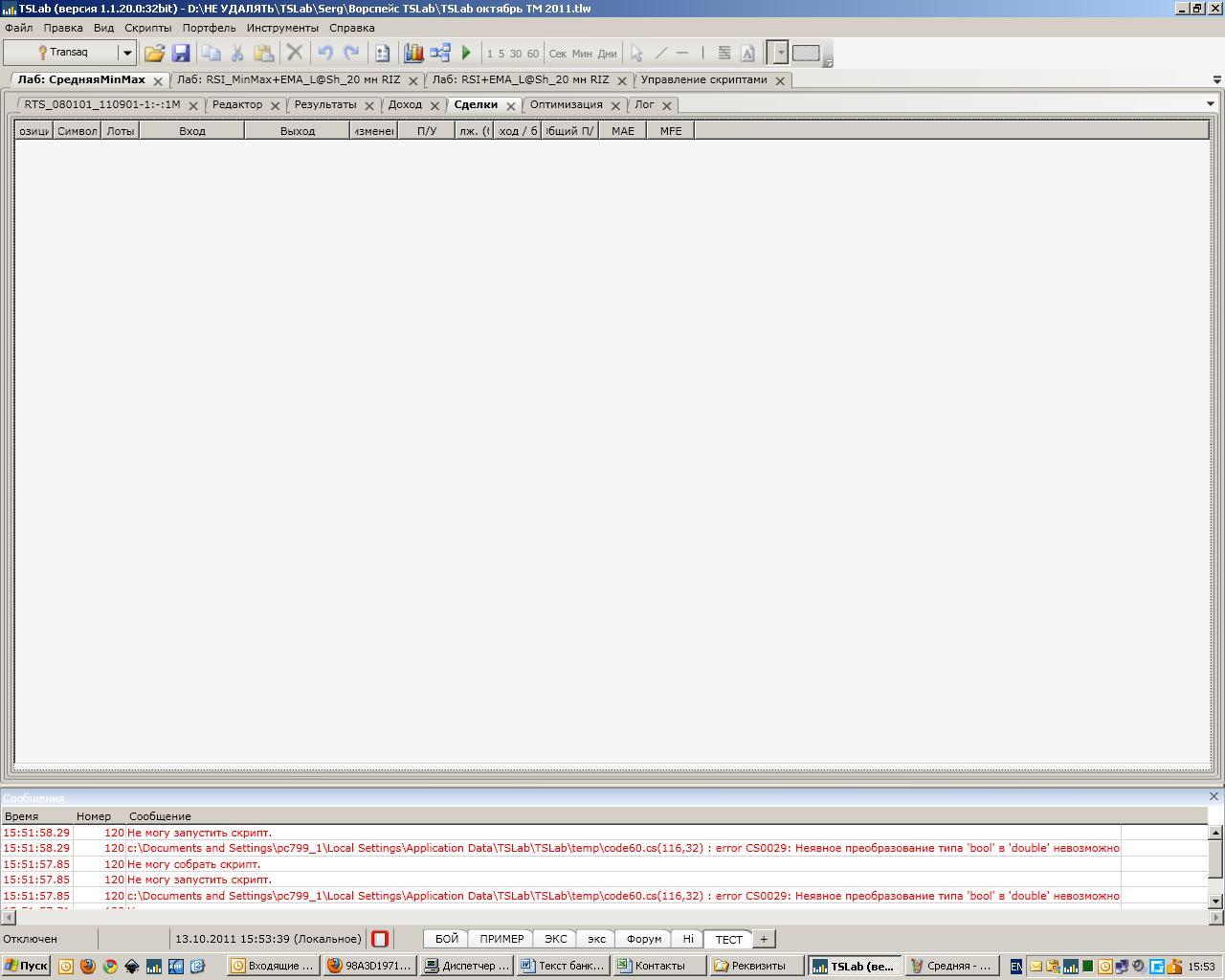
Task: Open the Правка menu
Action: (x=63, y=28)
